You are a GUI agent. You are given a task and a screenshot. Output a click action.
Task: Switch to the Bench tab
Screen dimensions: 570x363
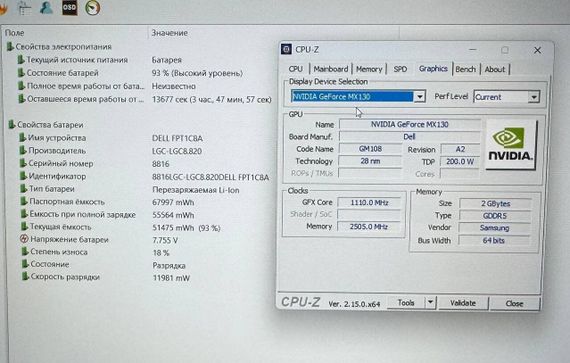[465, 69]
